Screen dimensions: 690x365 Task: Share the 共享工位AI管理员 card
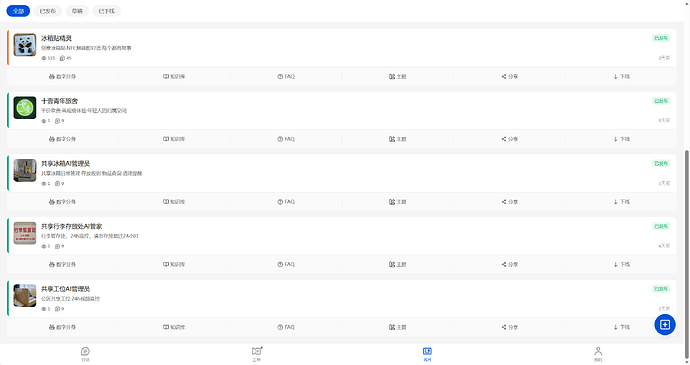pos(509,327)
